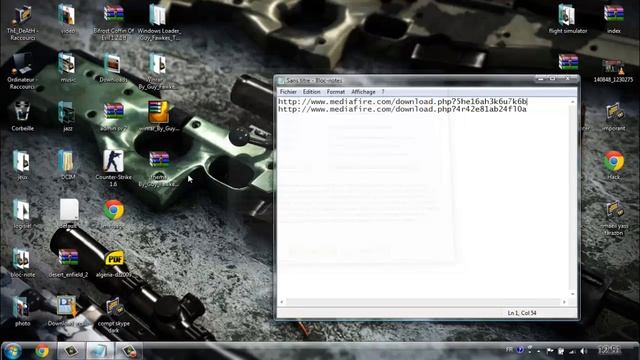Select the Counter-Strike 1.6 icon
Screen dimensions: 640x360
click(113, 168)
